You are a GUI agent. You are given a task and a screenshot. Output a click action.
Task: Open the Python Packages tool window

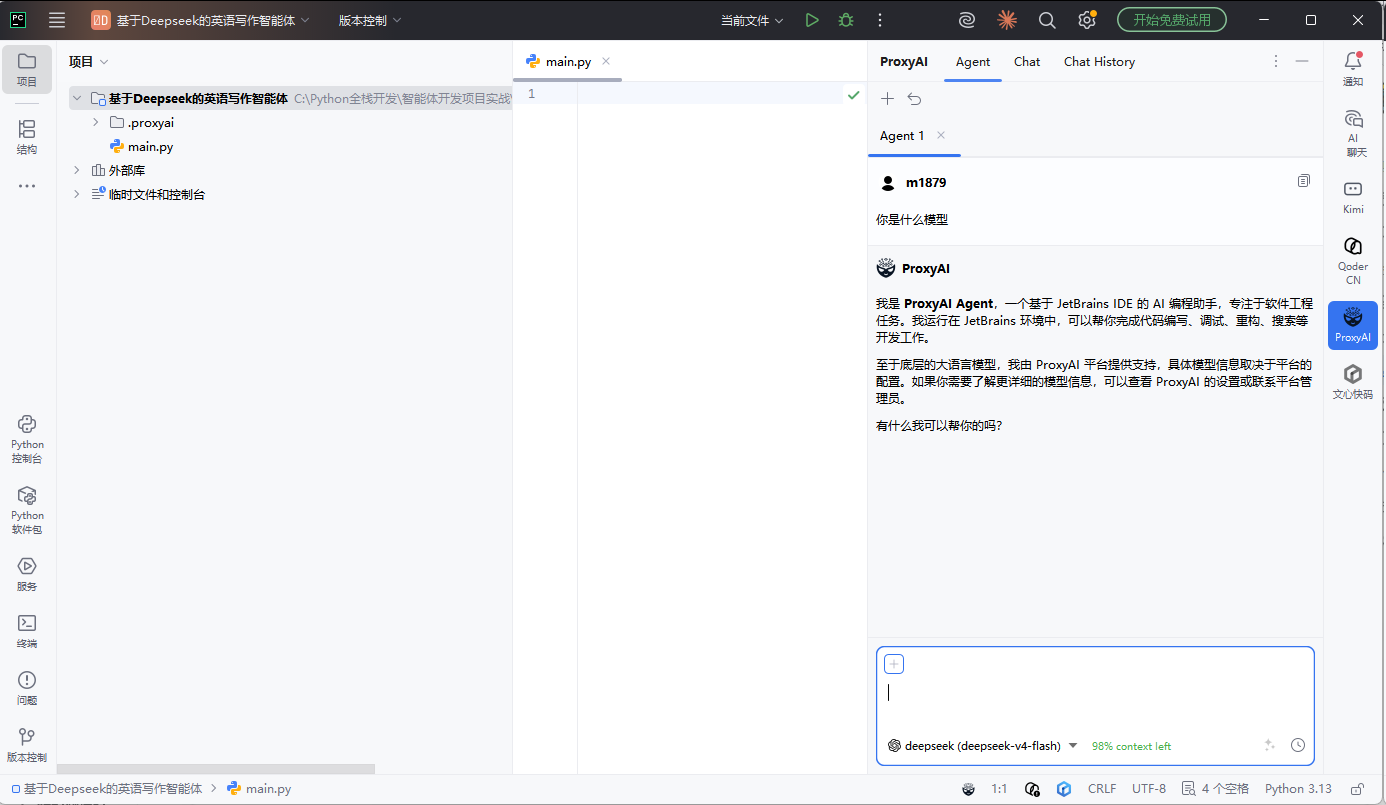(27, 510)
